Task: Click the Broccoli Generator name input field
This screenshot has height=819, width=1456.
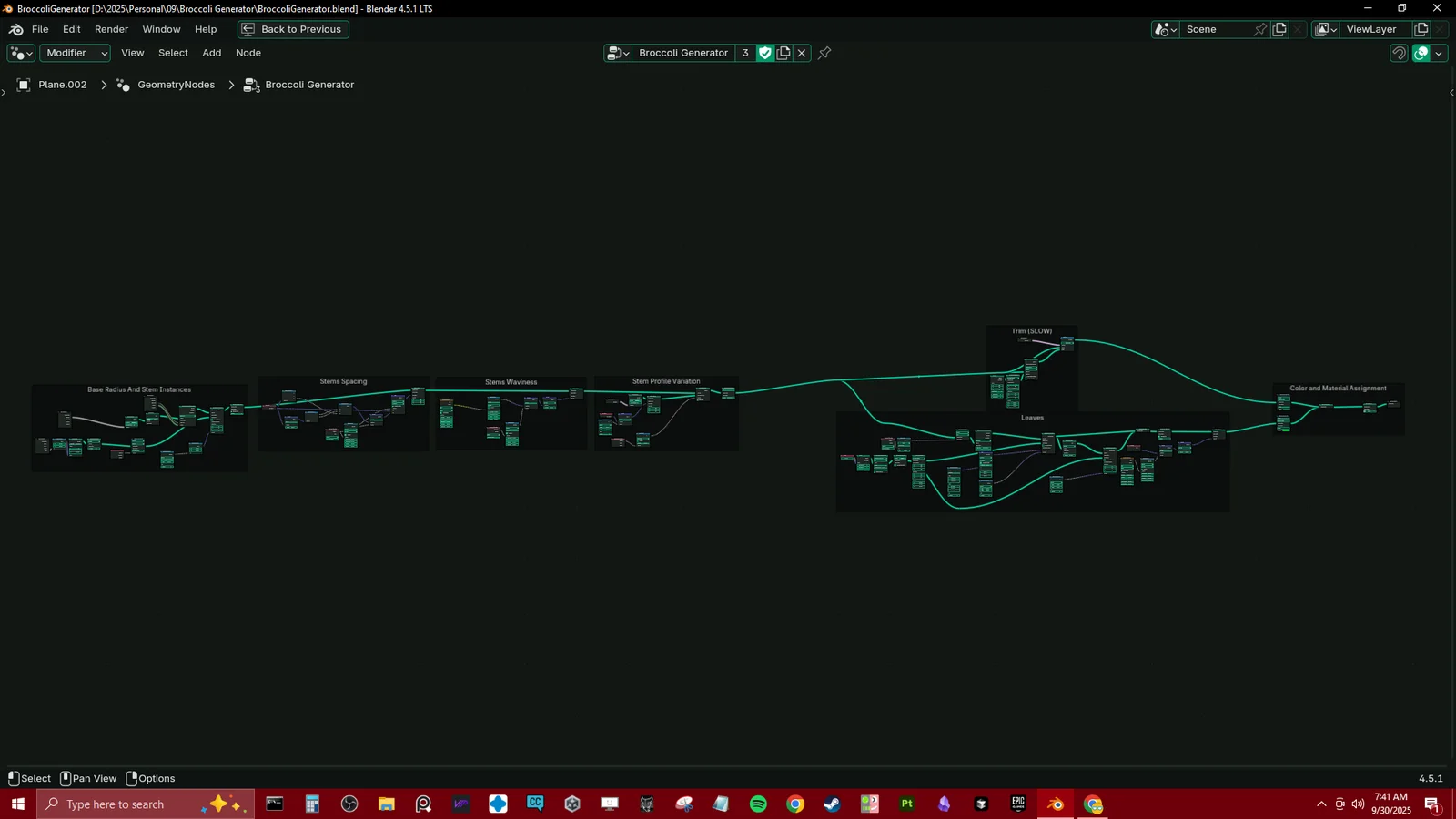Action: (684, 53)
